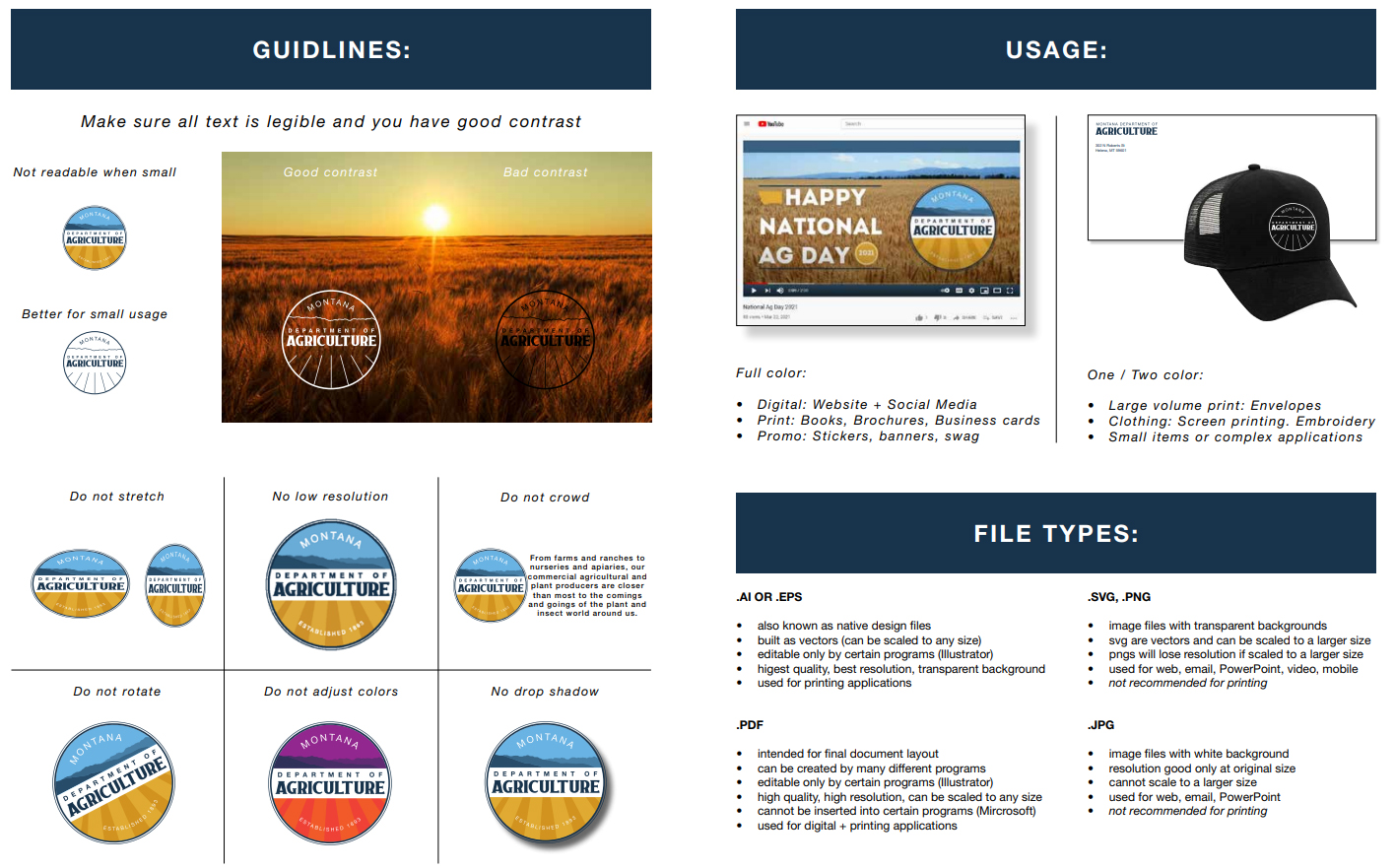Enter fullscreen in the video player

(1009, 291)
